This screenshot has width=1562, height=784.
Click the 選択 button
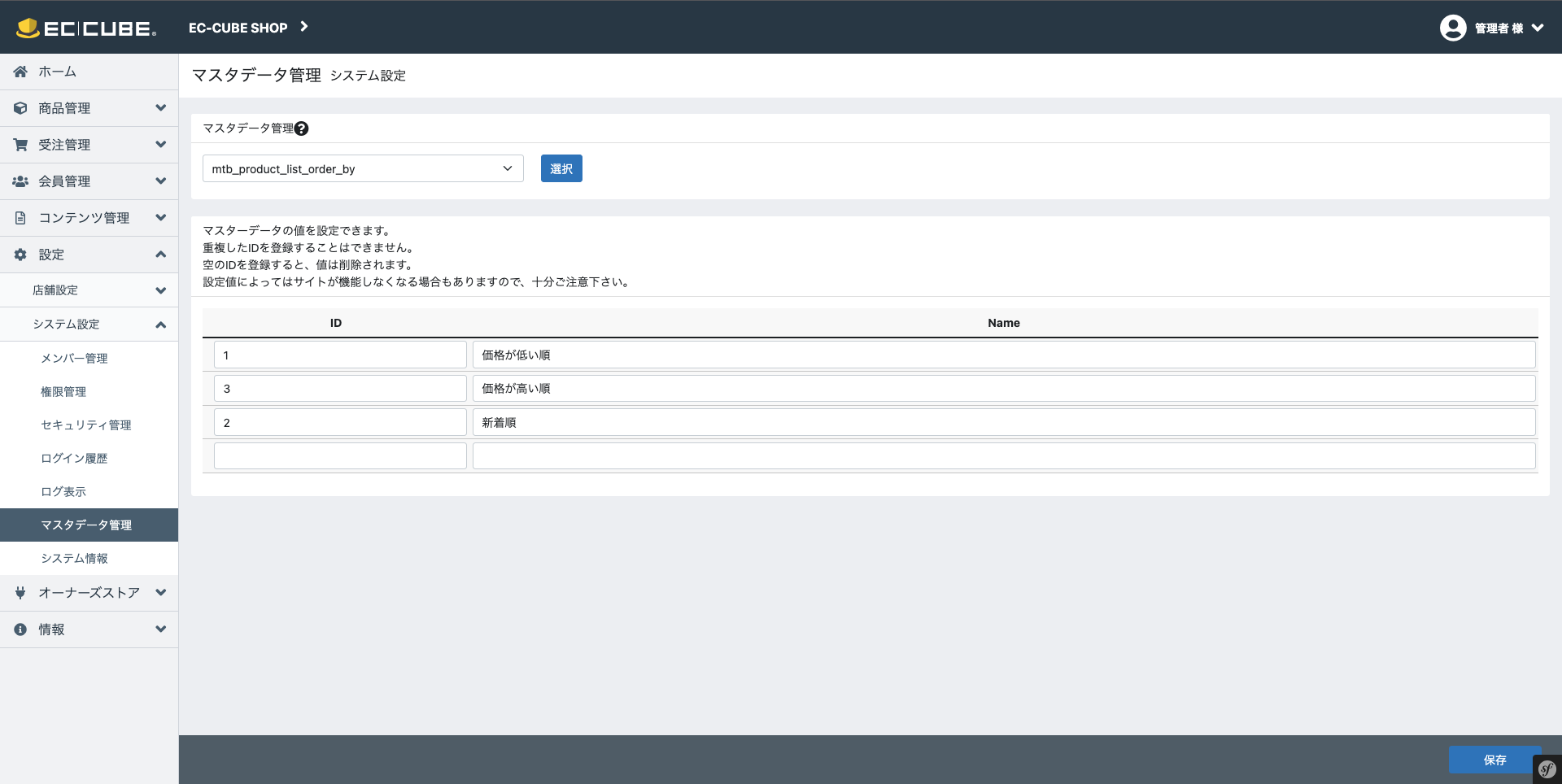pos(561,168)
